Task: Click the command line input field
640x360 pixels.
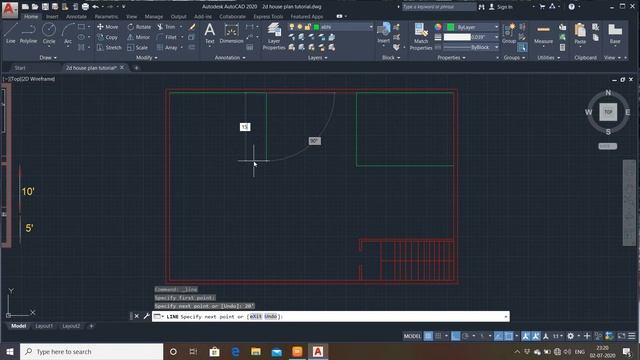Action: click(x=331, y=316)
